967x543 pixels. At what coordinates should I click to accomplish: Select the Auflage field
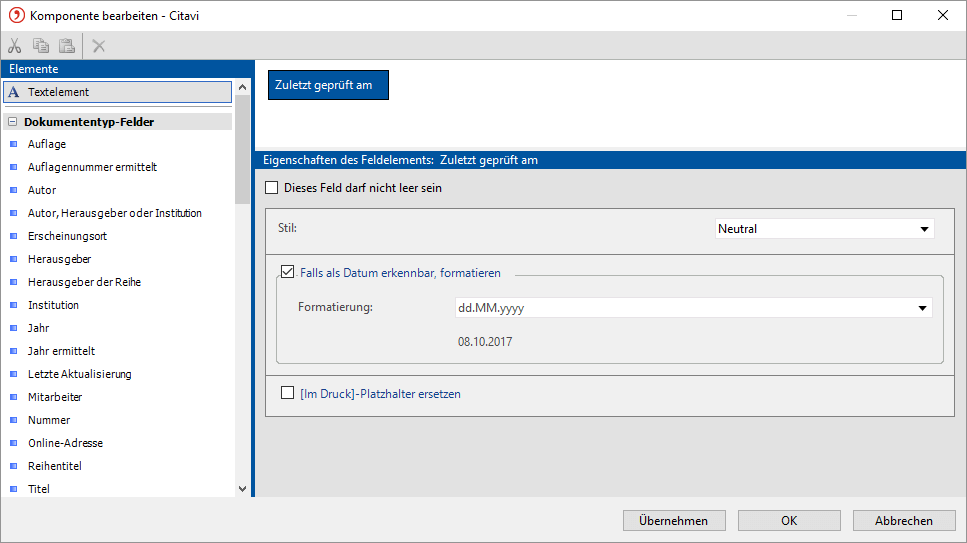[x=47, y=144]
